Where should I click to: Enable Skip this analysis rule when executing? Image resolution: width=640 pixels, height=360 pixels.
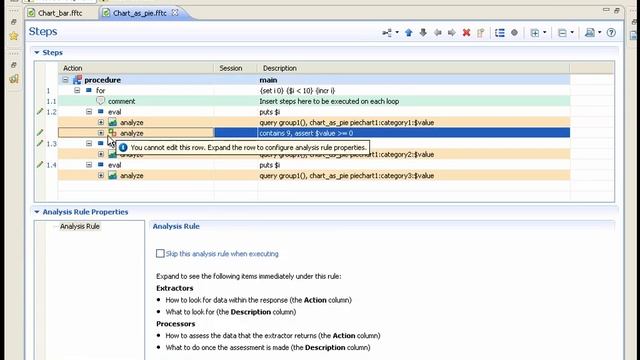(160, 253)
